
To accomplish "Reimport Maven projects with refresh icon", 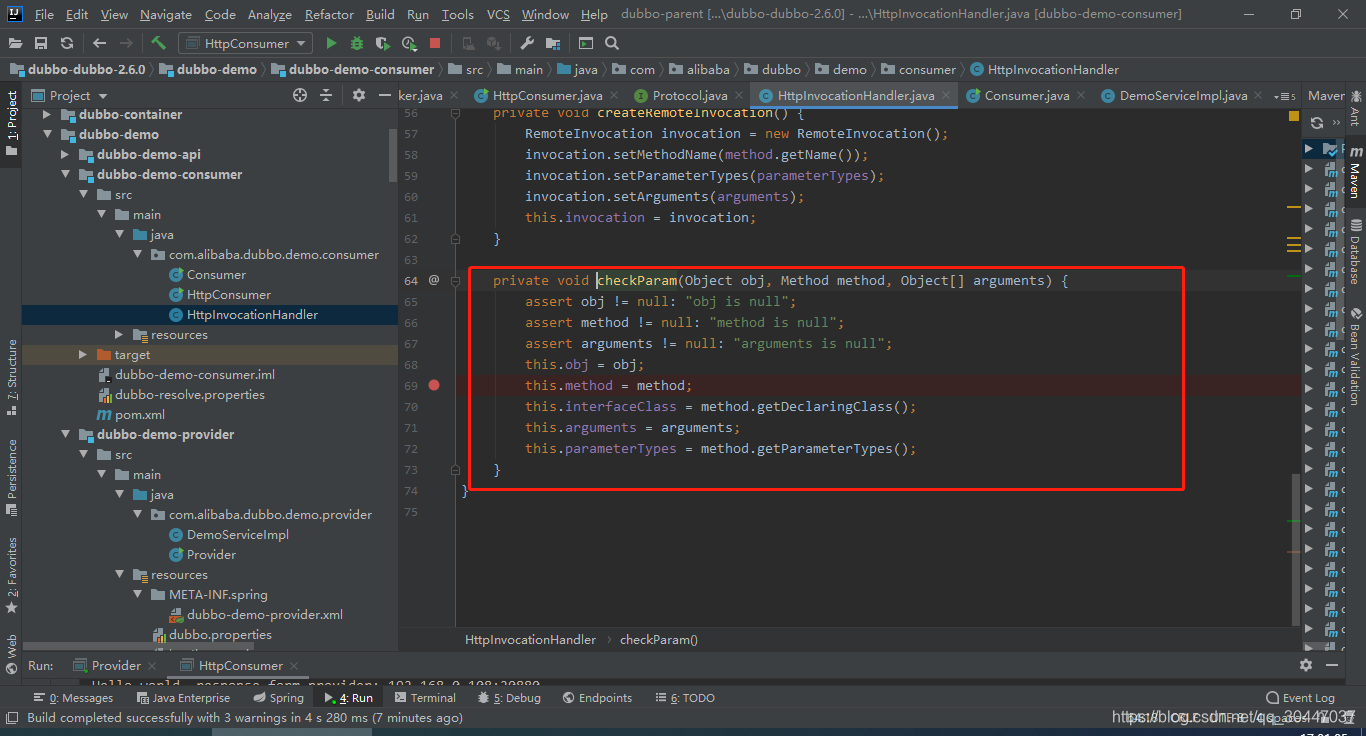I will pyautogui.click(x=1317, y=122).
